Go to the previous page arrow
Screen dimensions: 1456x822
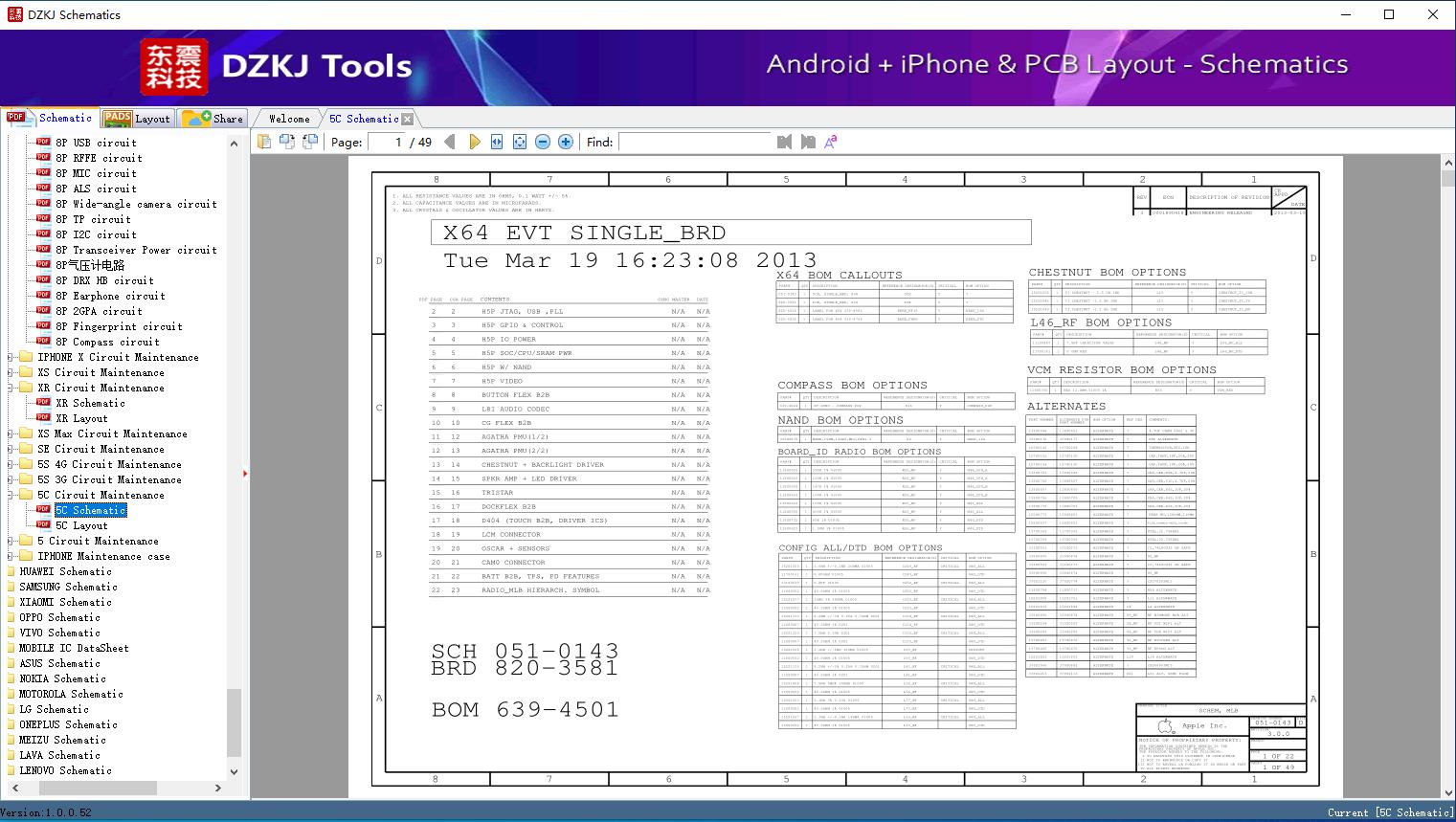[450, 142]
